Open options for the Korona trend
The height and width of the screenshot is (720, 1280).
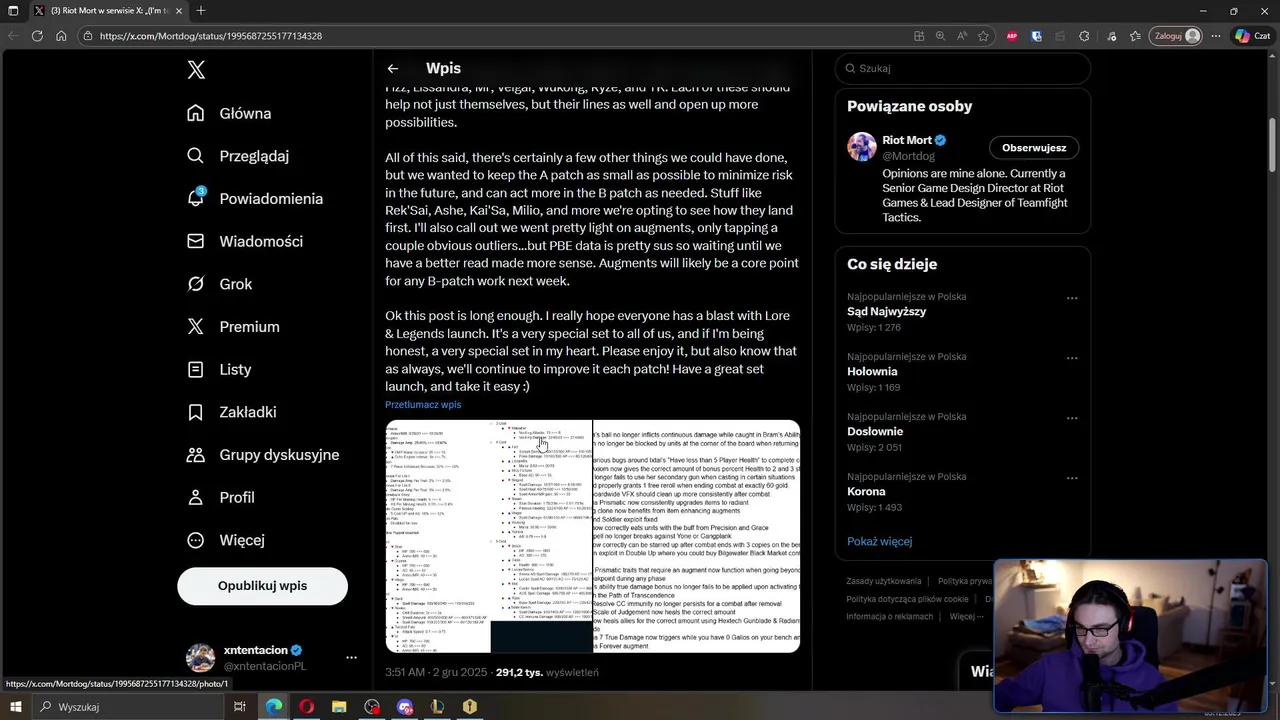coord(1072,478)
